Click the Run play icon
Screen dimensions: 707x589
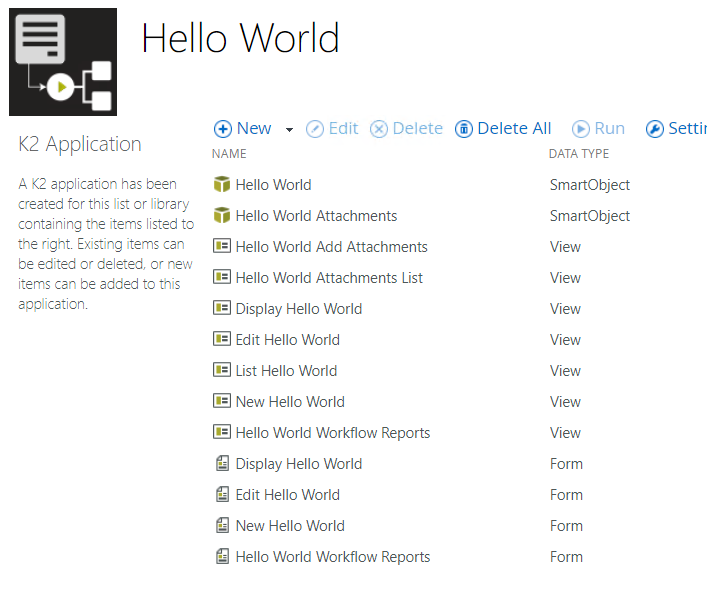click(581, 129)
